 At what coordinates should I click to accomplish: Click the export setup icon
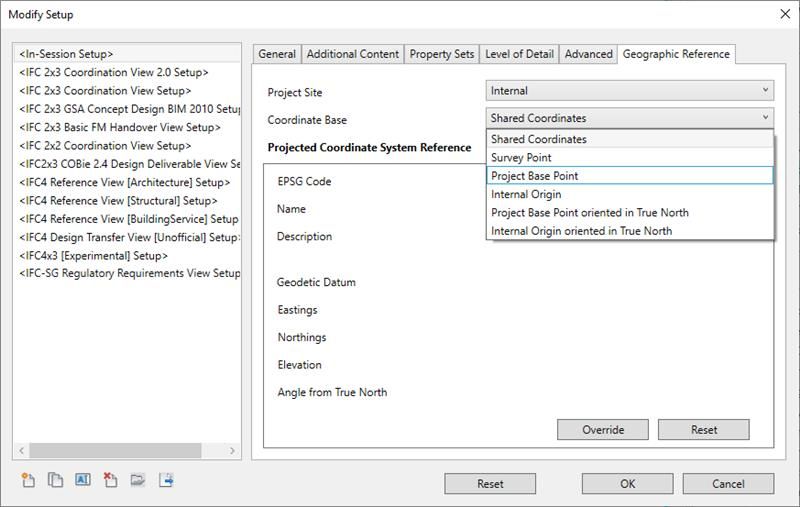(166, 481)
